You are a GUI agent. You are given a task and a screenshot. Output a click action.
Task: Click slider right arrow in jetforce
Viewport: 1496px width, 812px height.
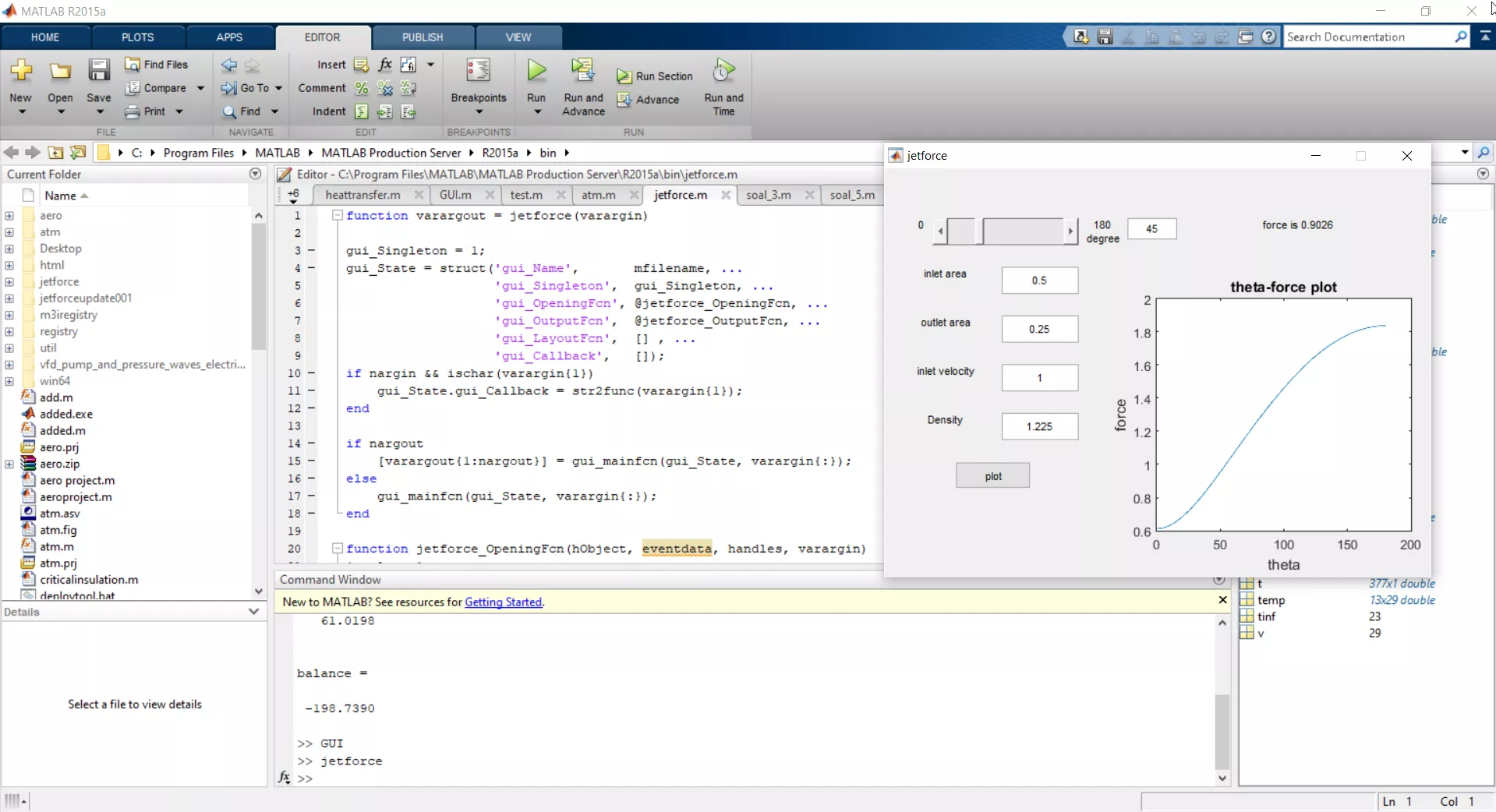click(x=1070, y=231)
